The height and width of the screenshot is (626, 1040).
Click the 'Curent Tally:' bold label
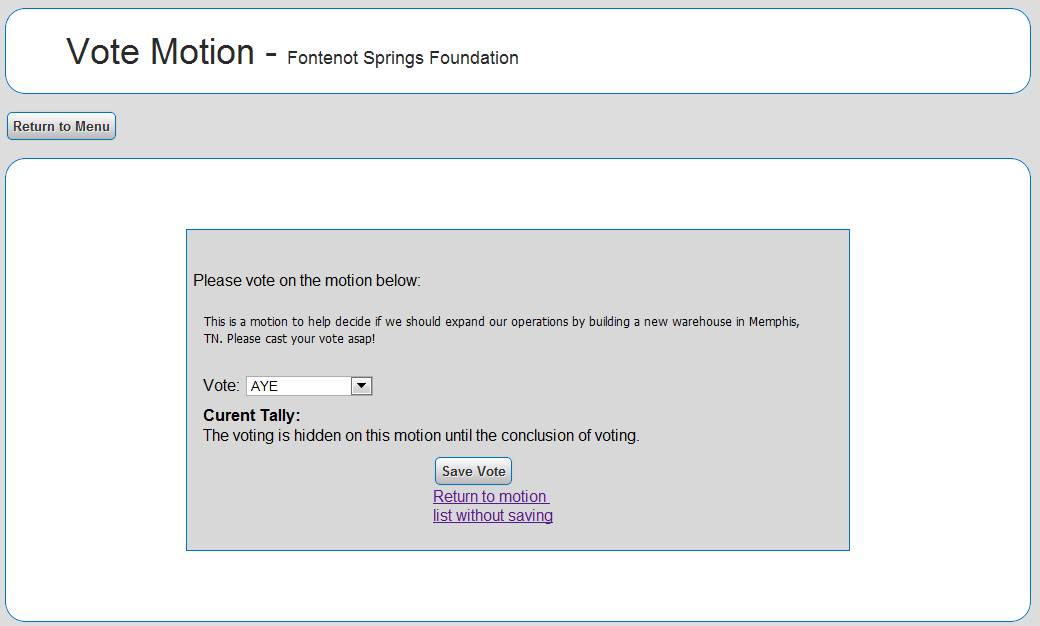[251, 415]
